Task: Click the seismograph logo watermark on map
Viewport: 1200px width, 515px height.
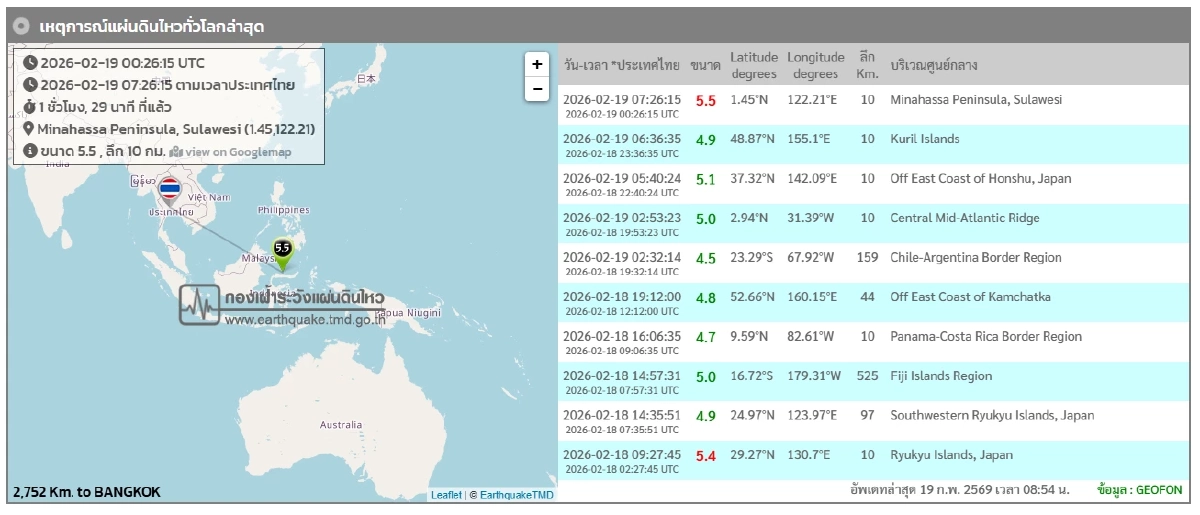Action: pos(199,305)
